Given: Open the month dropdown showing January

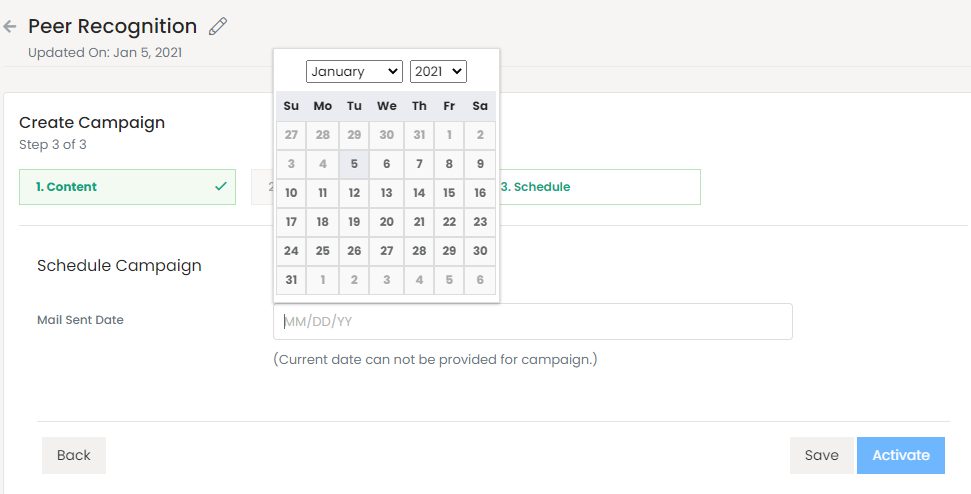Looking at the screenshot, I should click(354, 71).
